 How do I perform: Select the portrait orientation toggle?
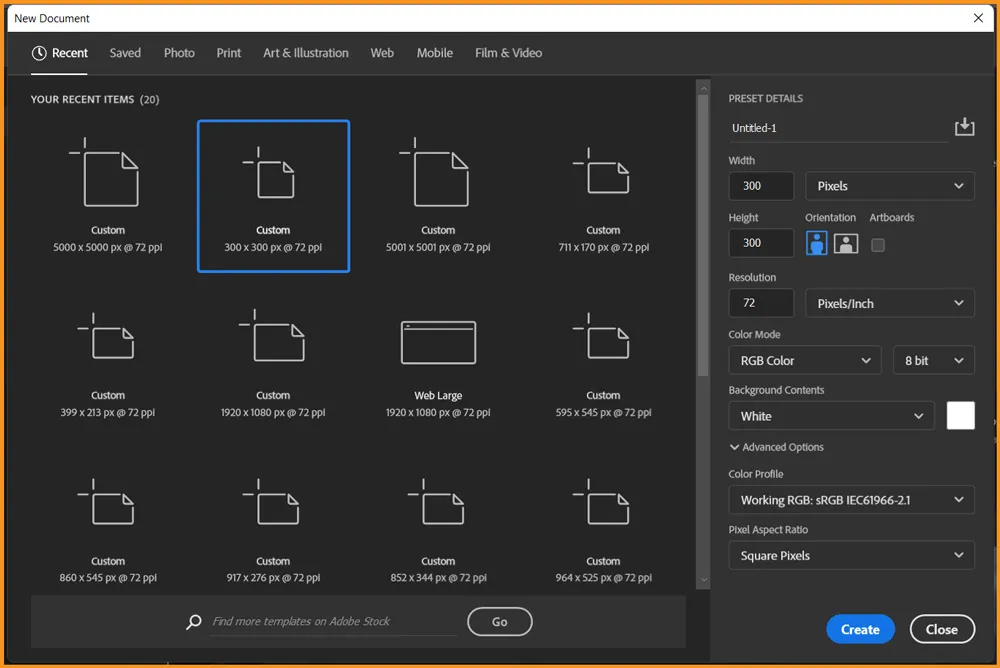click(x=816, y=243)
